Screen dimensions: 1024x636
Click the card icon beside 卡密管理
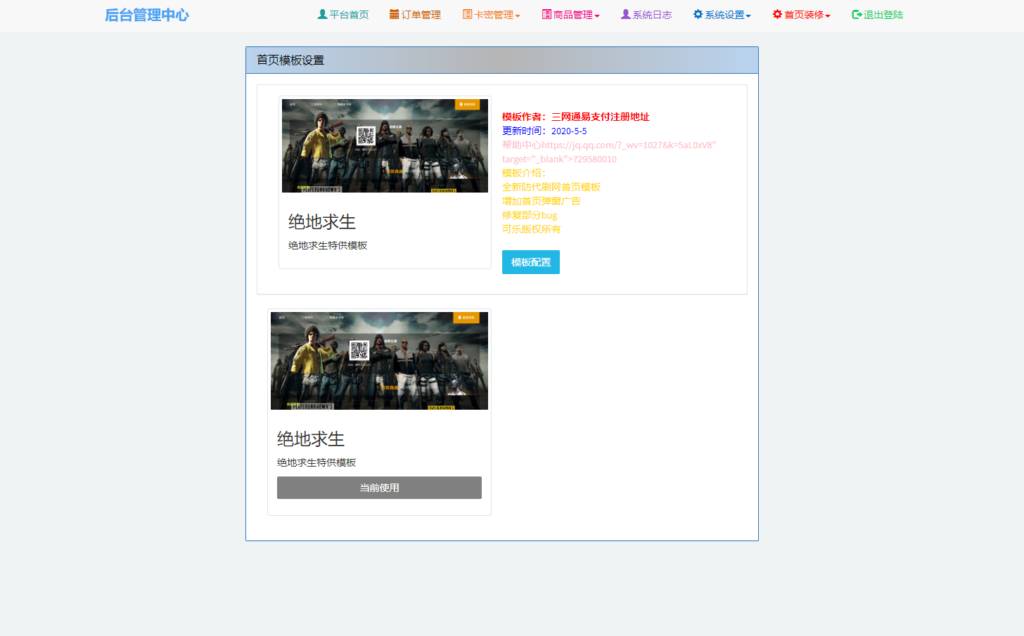pyautogui.click(x=467, y=14)
